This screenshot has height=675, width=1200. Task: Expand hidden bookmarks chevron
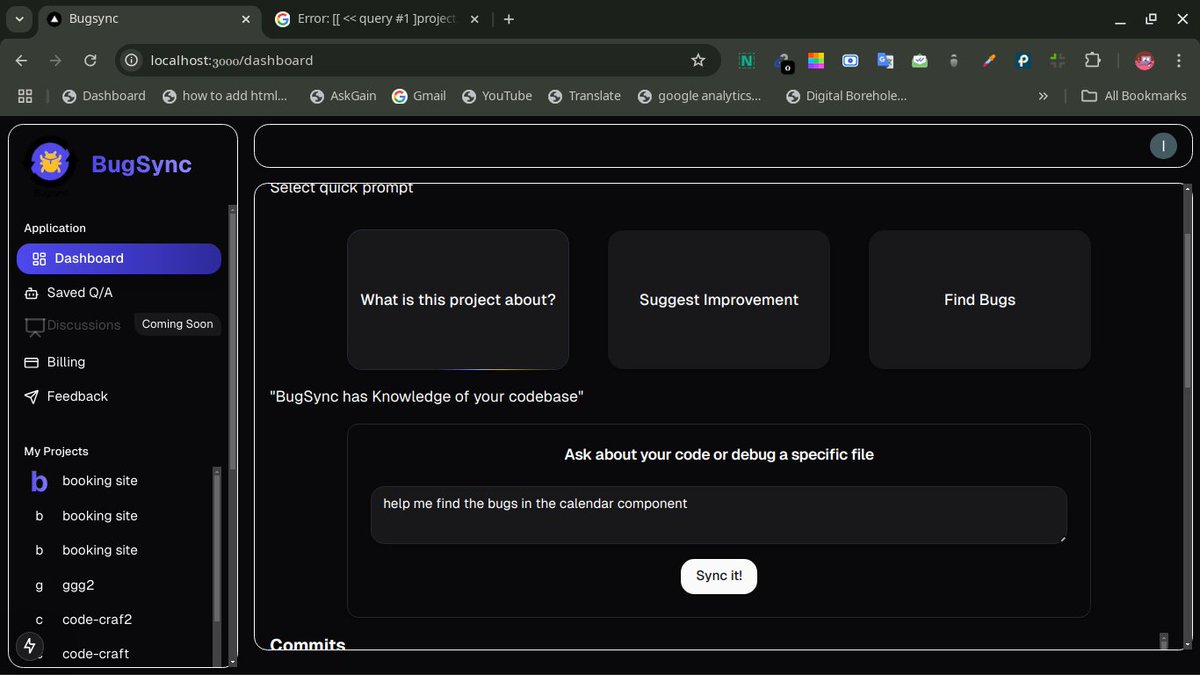pyautogui.click(x=1043, y=96)
